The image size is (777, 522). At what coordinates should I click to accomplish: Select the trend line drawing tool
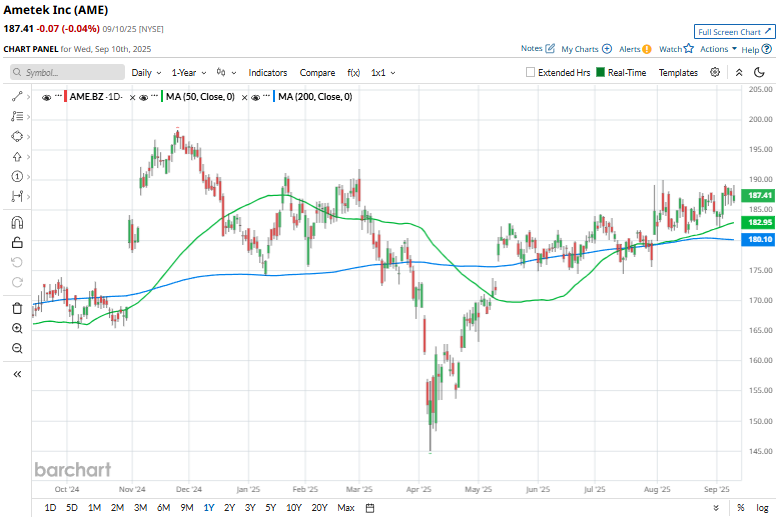click(x=17, y=97)
